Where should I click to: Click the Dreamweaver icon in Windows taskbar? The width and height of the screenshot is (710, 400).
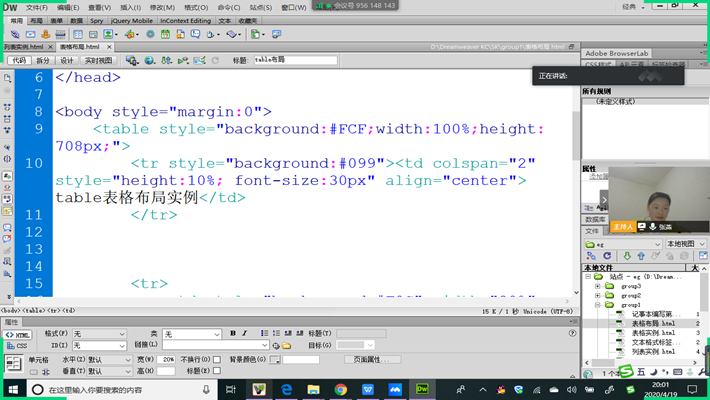pyautogui.click(x=421, y=389)
